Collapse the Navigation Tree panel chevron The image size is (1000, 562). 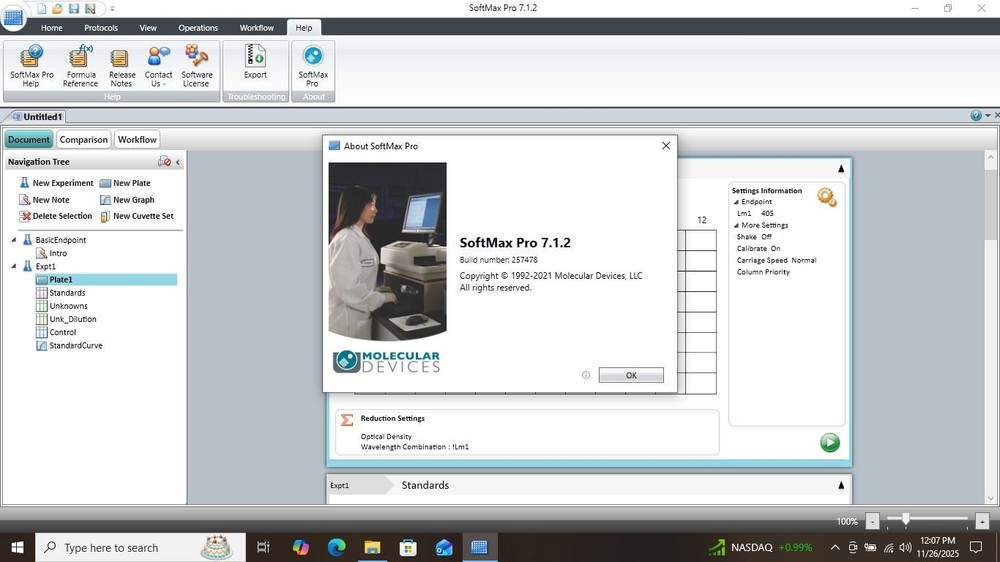178,162
